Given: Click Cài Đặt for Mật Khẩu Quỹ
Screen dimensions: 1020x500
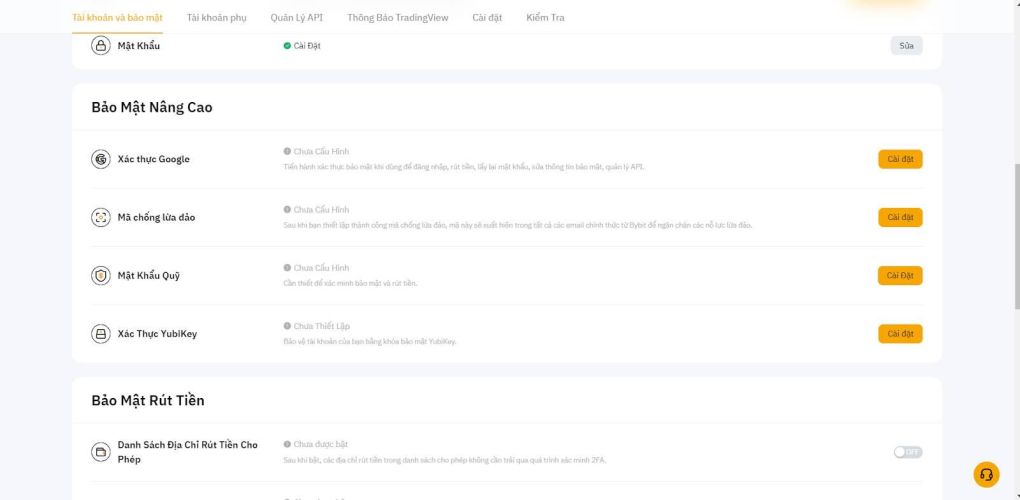Looking at the screenshot, I should [900, 276].
